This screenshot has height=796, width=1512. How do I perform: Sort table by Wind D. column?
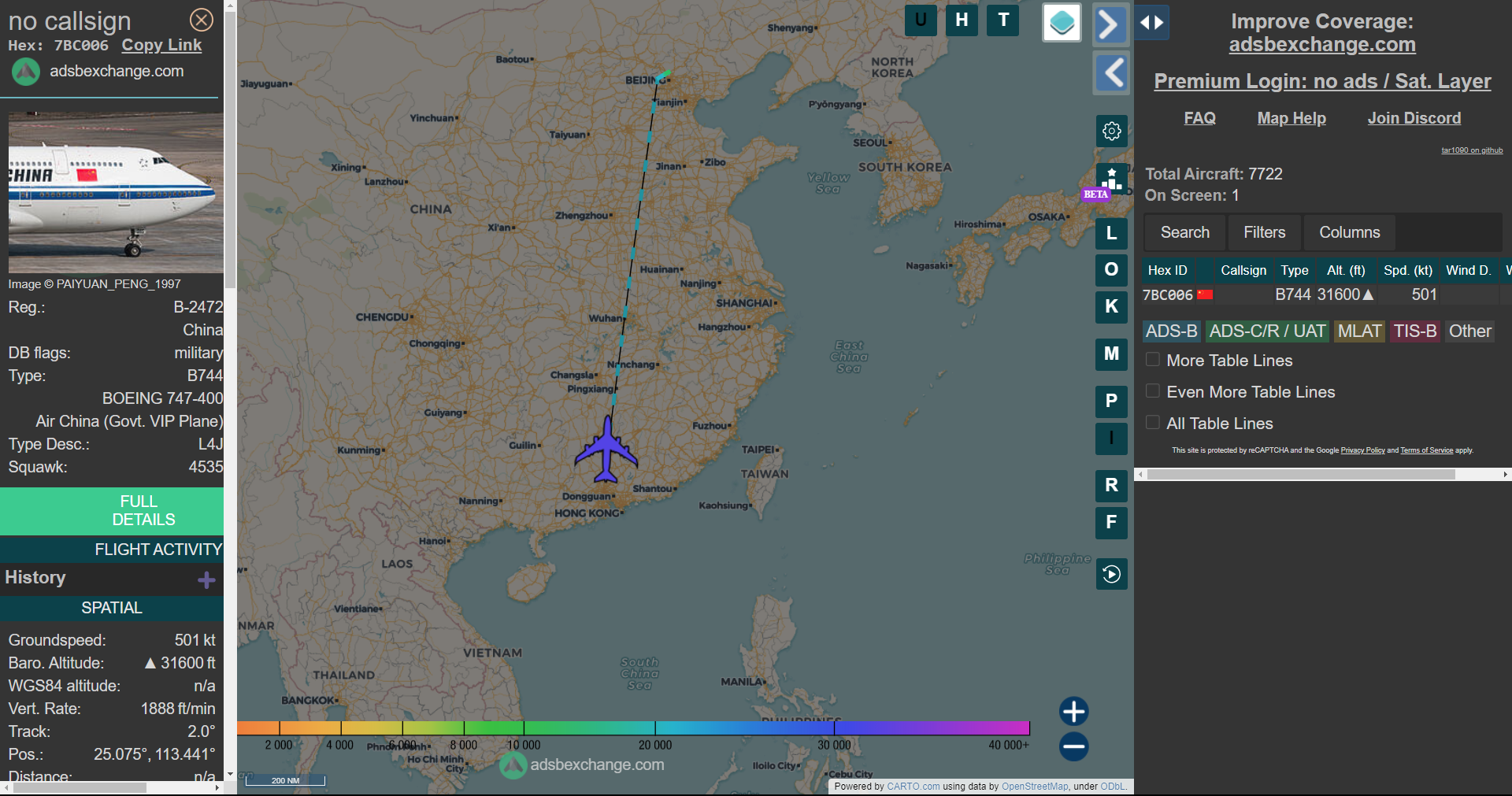pyautogui.click(x=1469, y=270)
